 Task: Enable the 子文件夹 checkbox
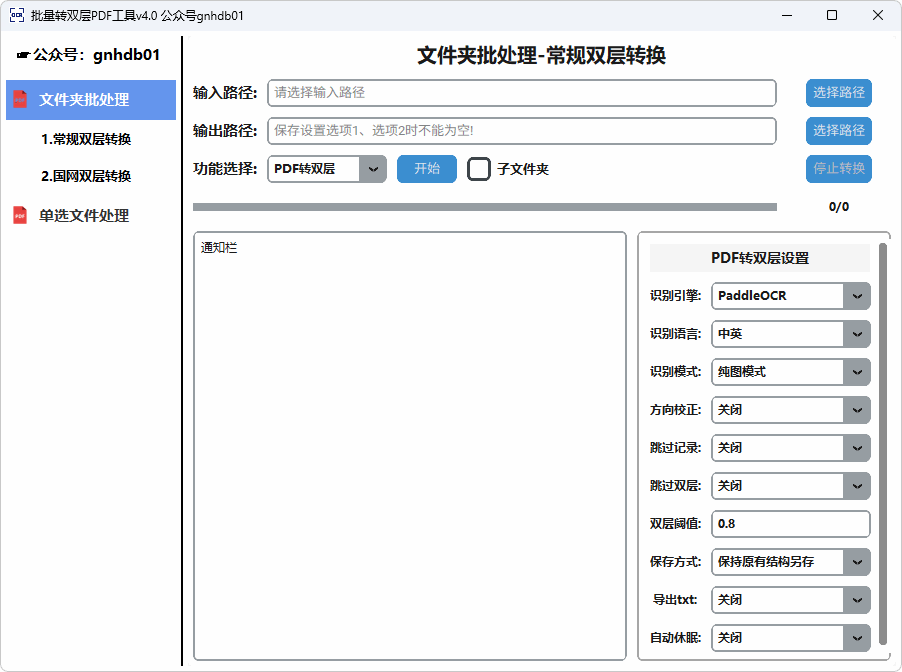pyautogui.click(x=479, y=169)
